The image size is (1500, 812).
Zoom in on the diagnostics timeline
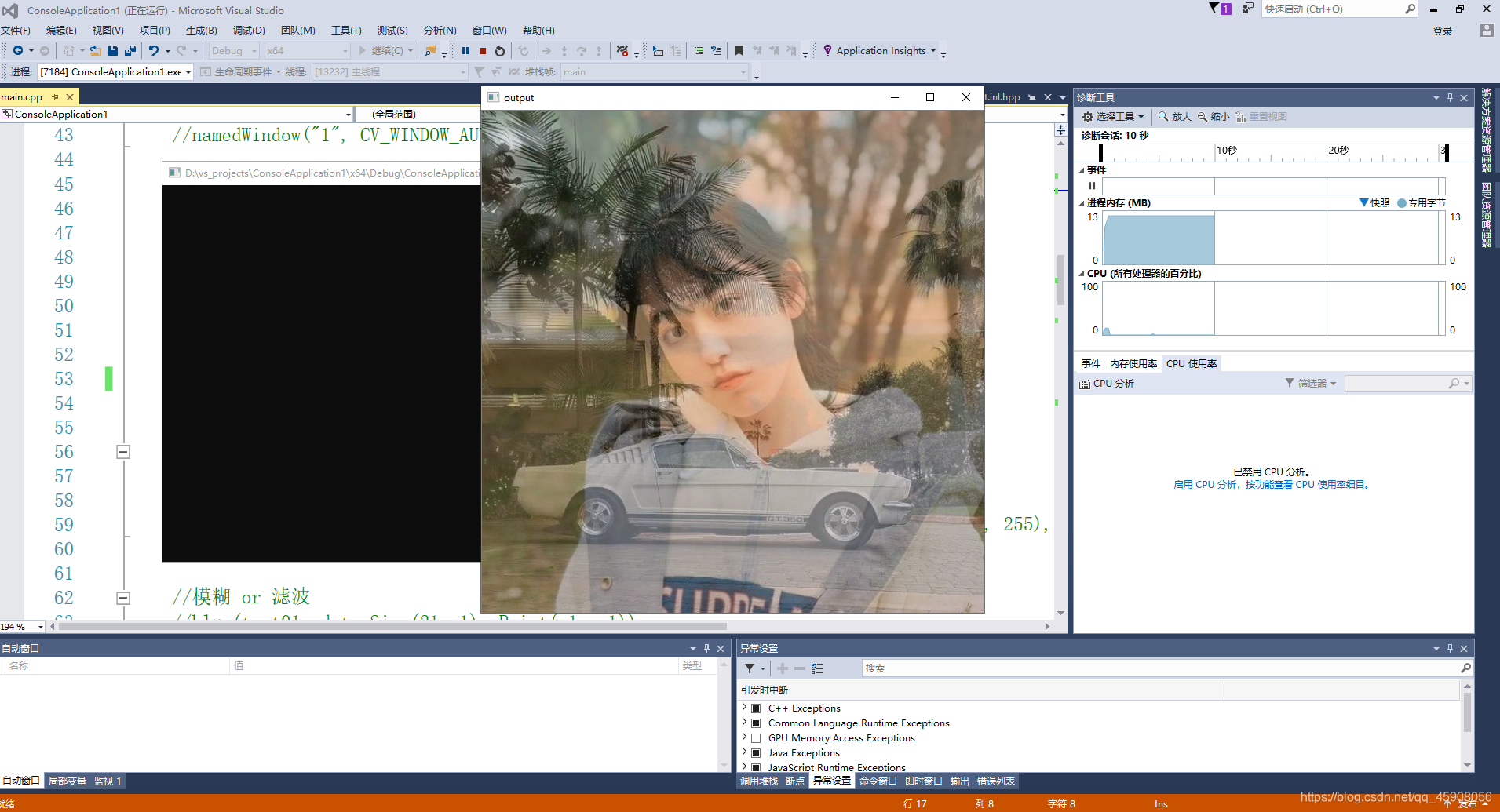(1175, 117)
